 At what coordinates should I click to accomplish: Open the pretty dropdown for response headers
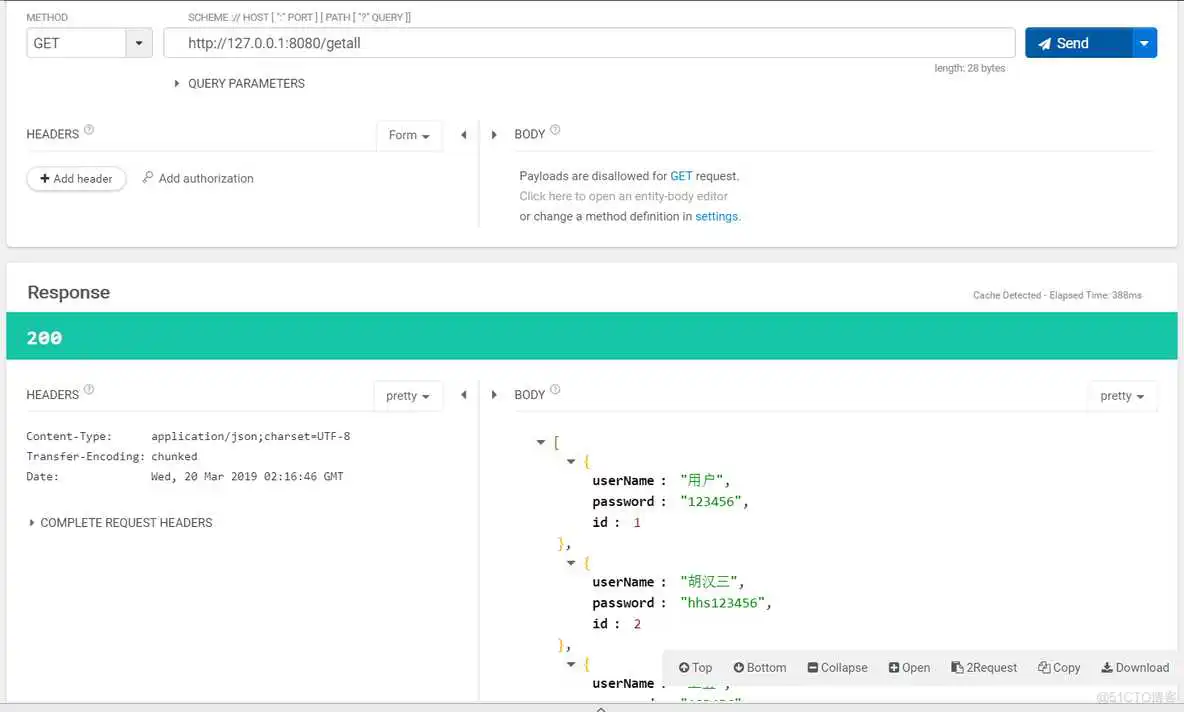click(408, 395)
